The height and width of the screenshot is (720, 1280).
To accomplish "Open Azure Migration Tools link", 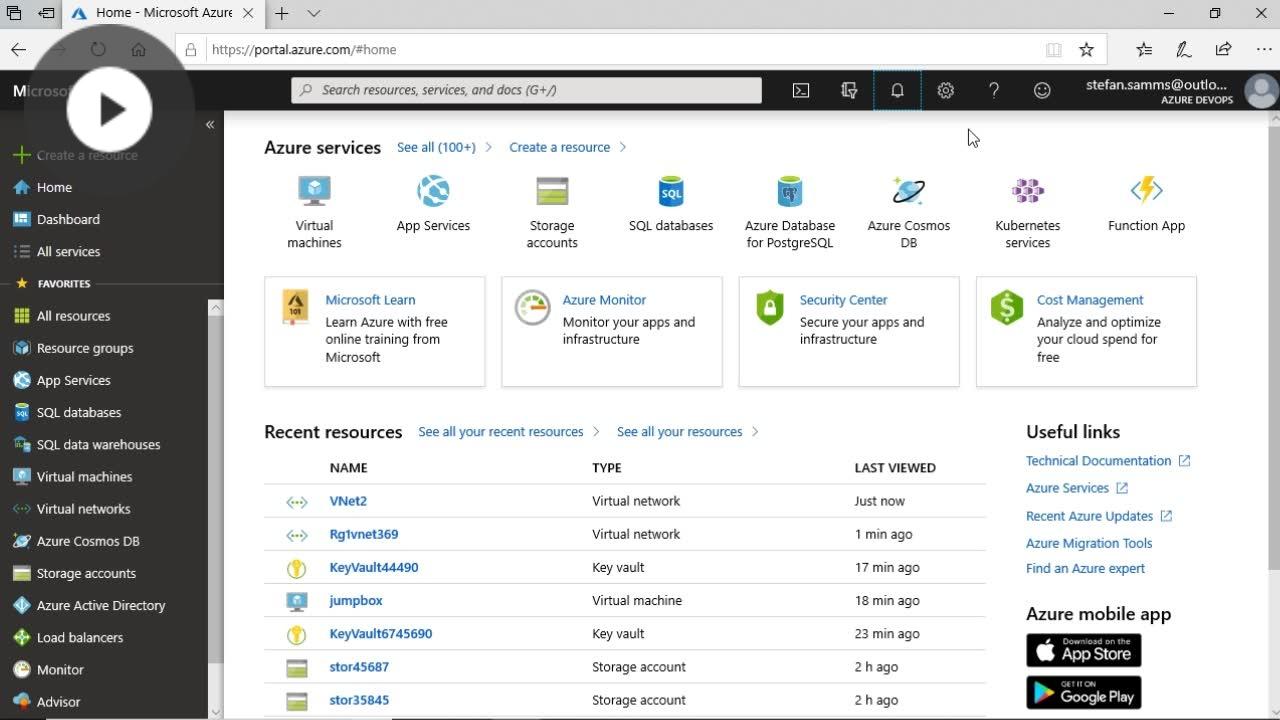I will click(1089, 543).
